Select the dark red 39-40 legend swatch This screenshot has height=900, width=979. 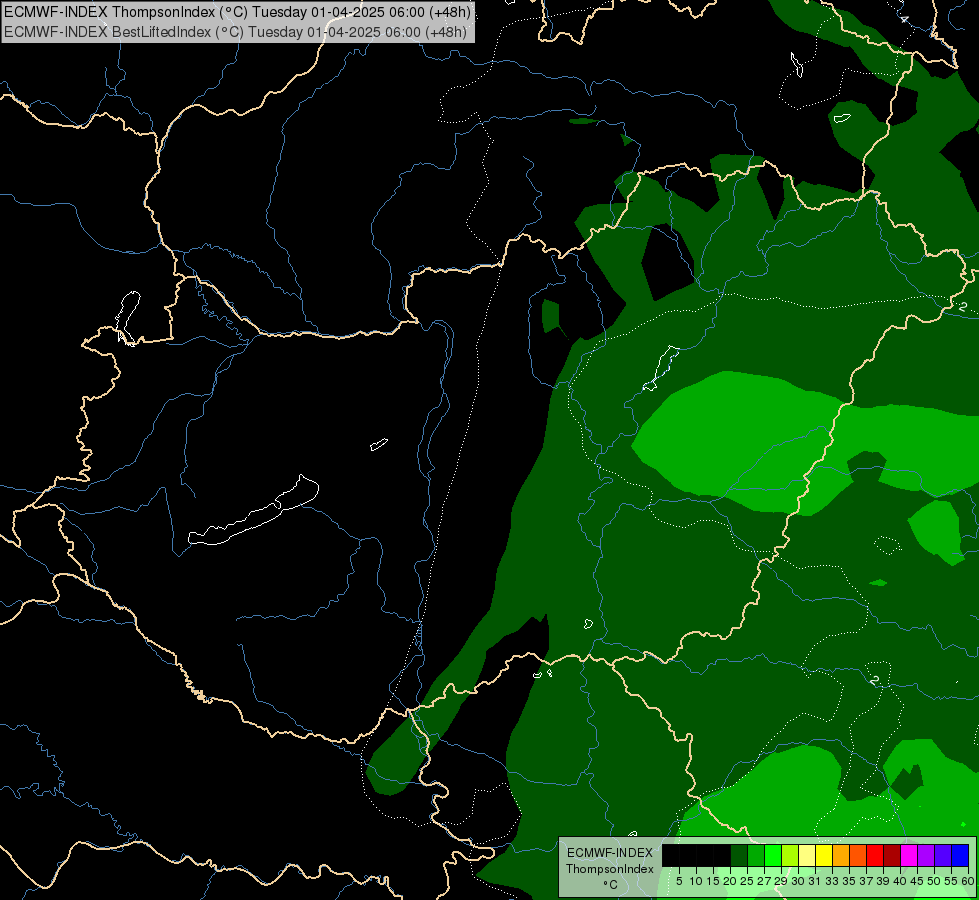(892, 855)
